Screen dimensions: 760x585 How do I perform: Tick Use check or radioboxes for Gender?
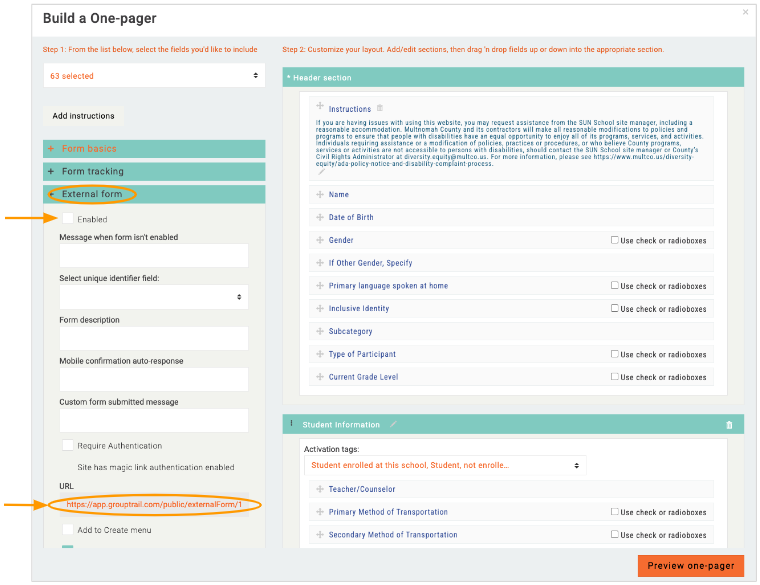615,240
